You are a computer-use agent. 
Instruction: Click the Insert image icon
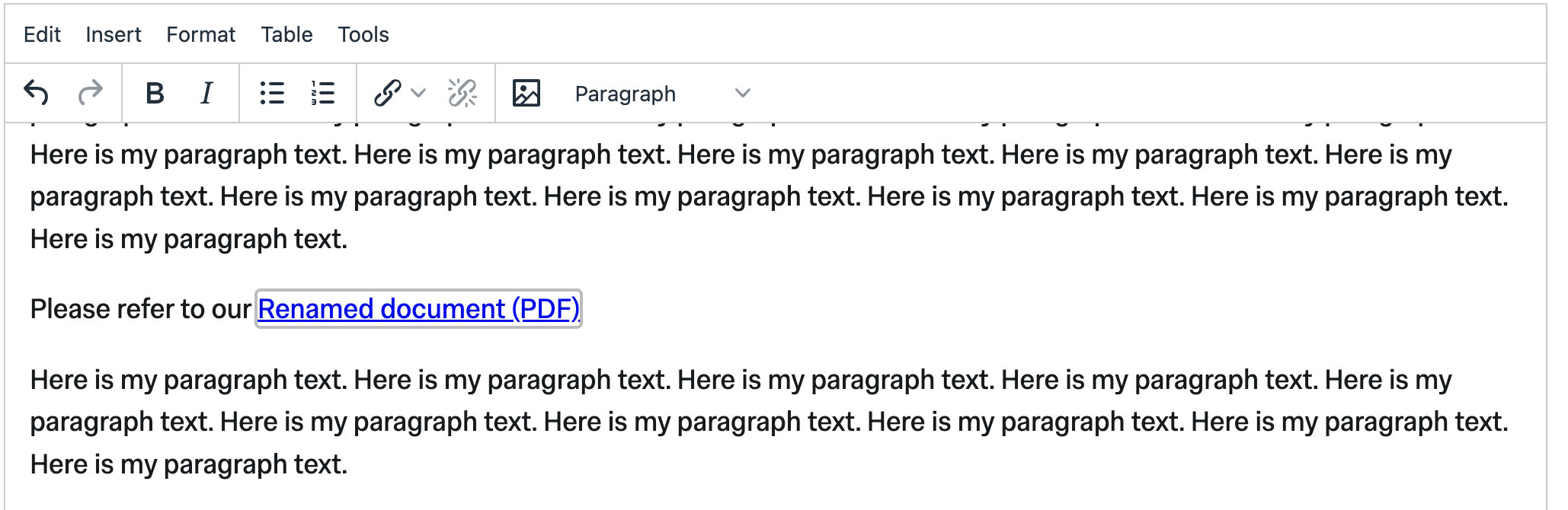[x=526, y=93]
